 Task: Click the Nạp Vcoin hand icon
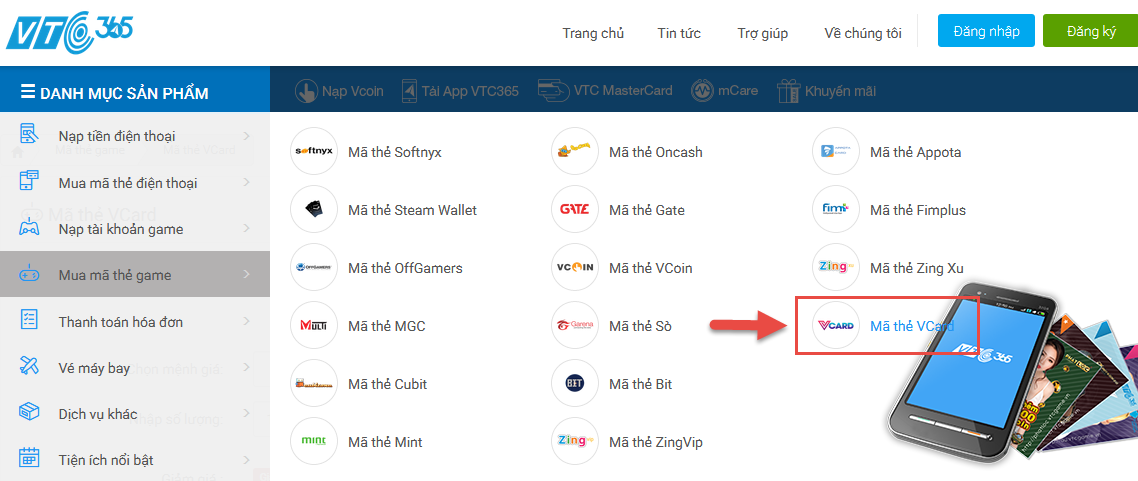[306, 91]
